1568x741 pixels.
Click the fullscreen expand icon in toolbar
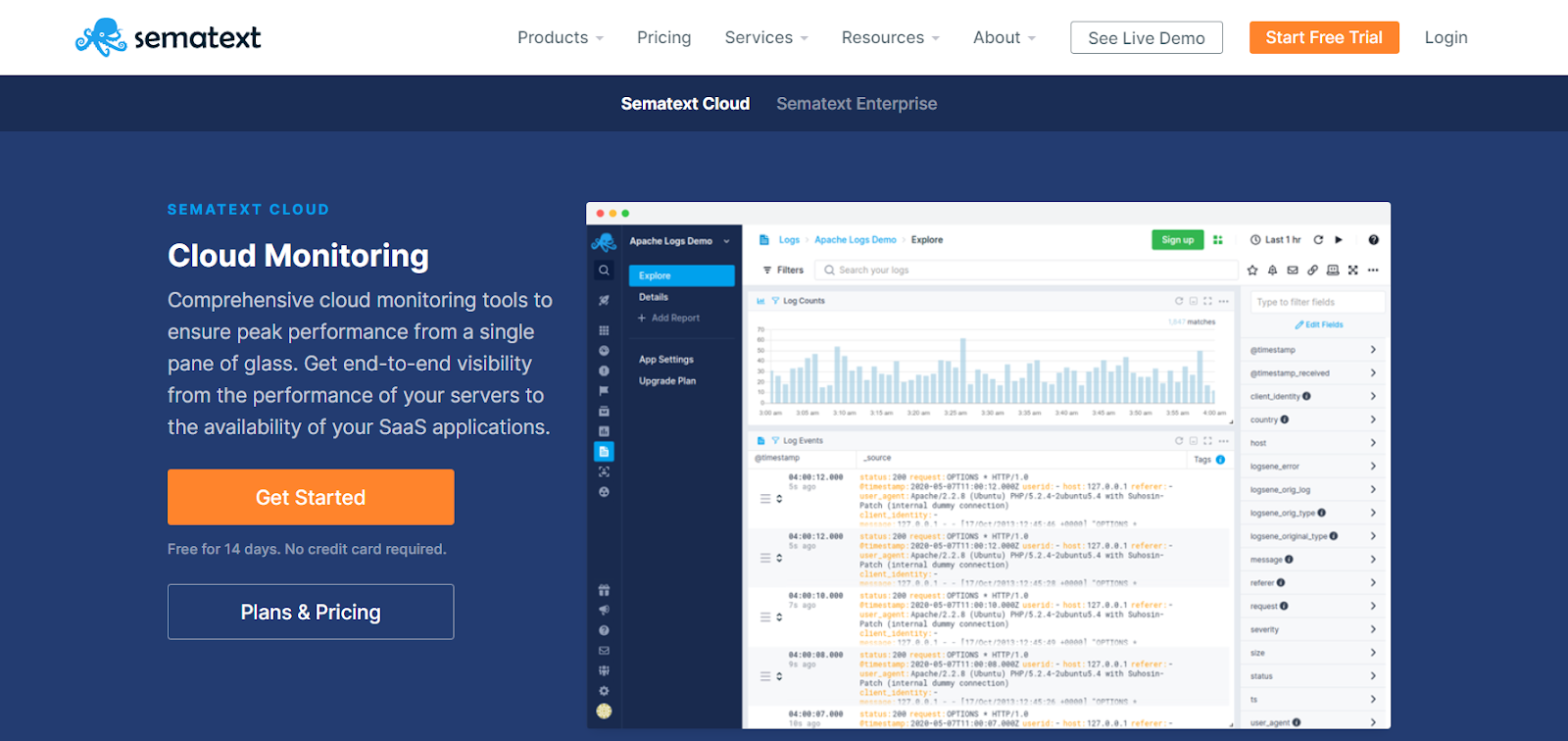(x=1353, y=271)
